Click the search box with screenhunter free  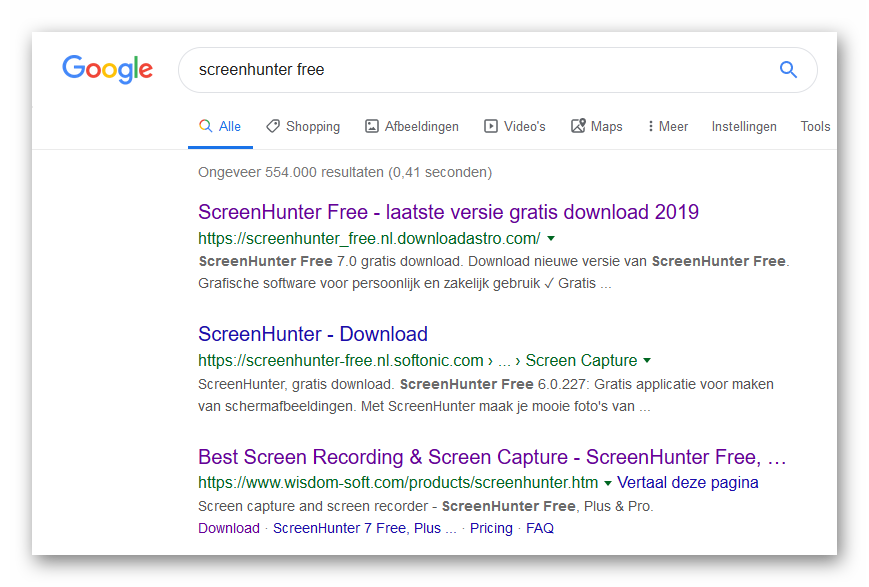(x=480, y=70)
